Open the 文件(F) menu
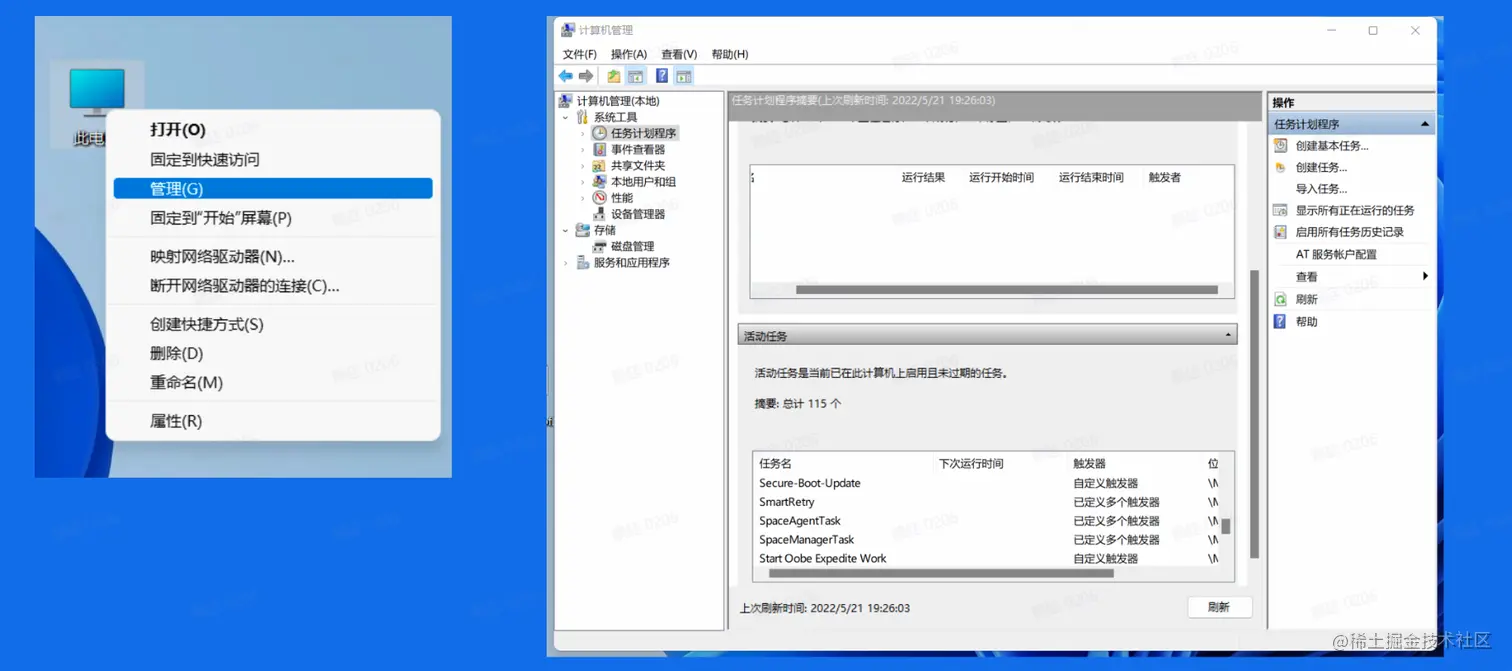Viewport: 1512px width, 671px height. [580, 54]
